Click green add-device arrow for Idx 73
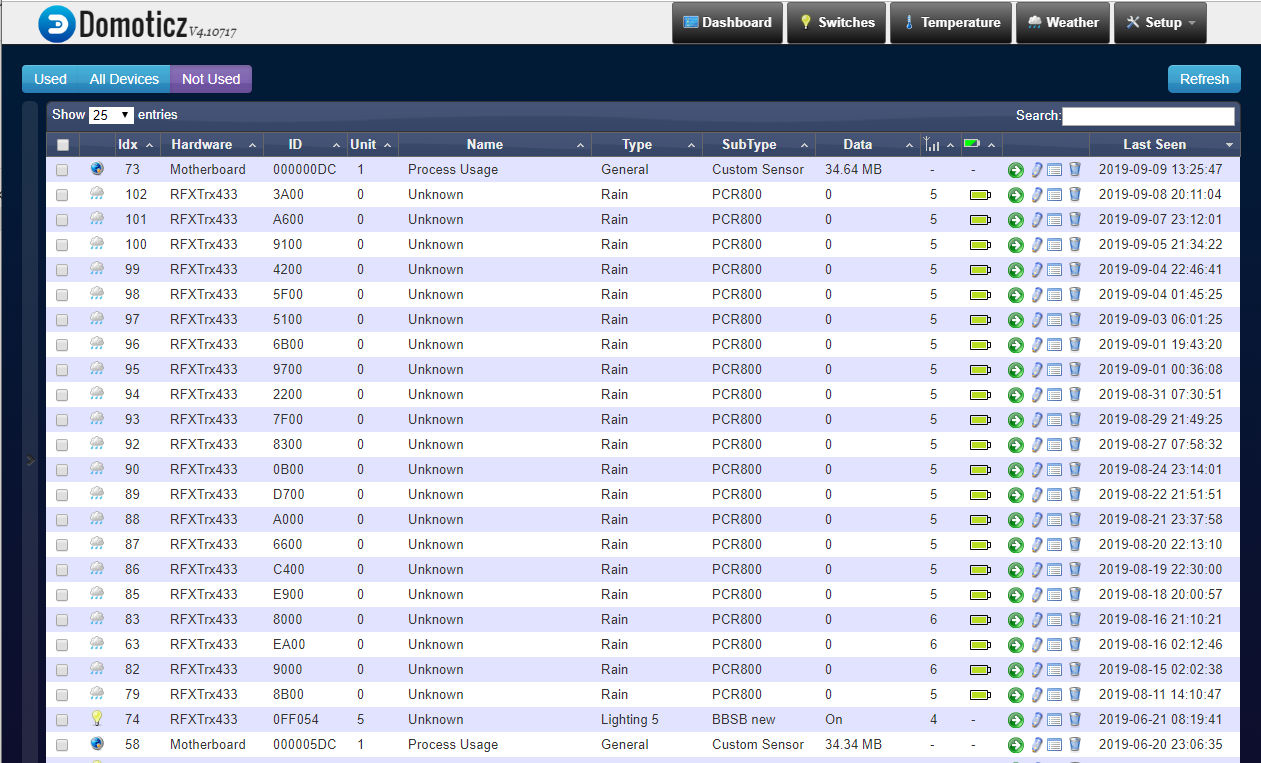 [1016, 170]
